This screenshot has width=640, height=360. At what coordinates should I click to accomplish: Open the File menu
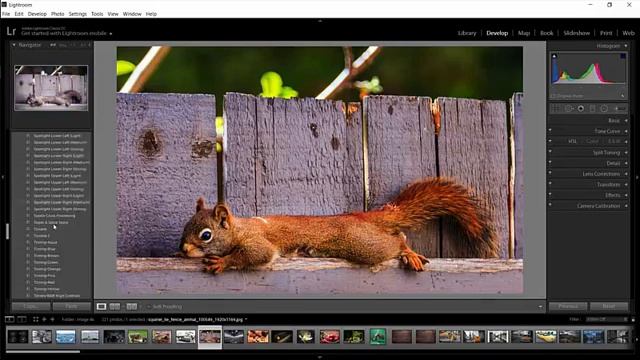6,14
